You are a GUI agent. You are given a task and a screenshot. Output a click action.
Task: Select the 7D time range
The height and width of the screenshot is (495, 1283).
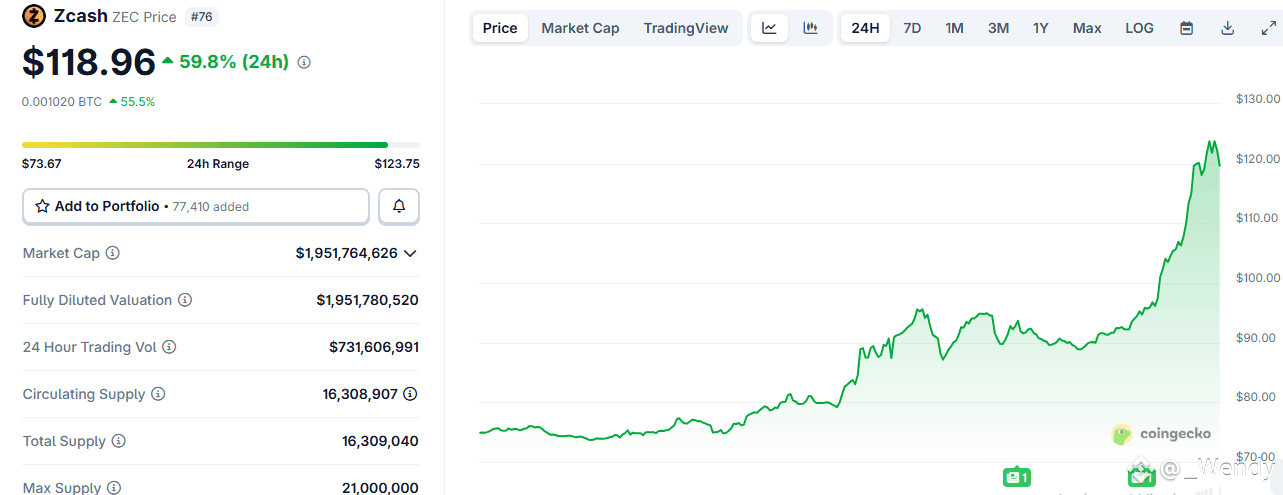click(912, 28)
